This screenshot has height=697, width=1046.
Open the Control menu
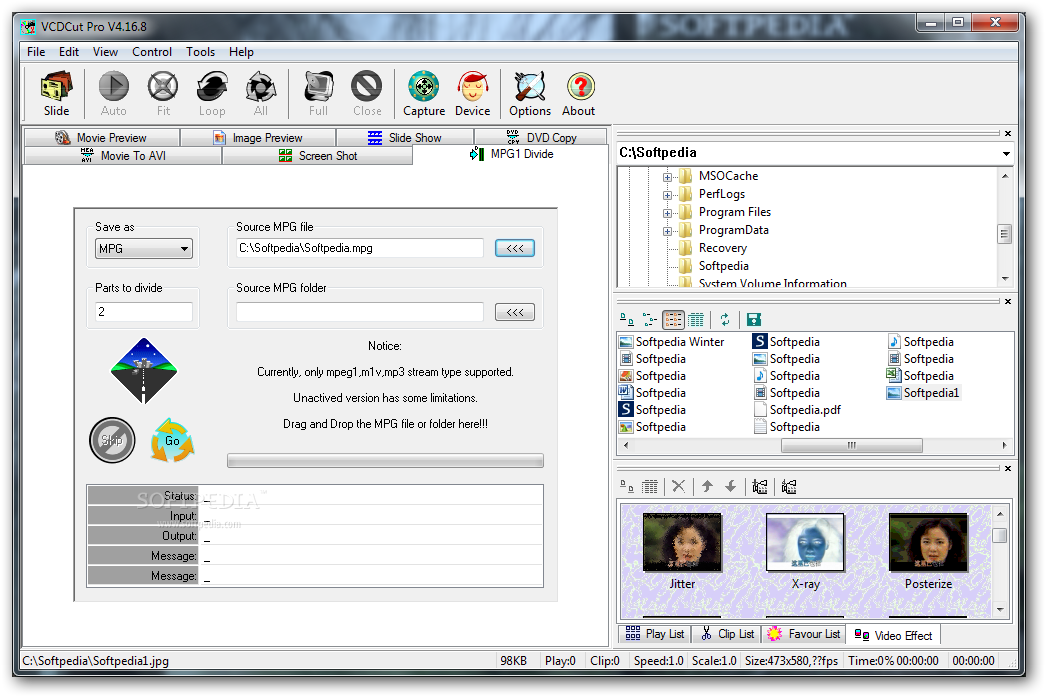tap(151, 52)
